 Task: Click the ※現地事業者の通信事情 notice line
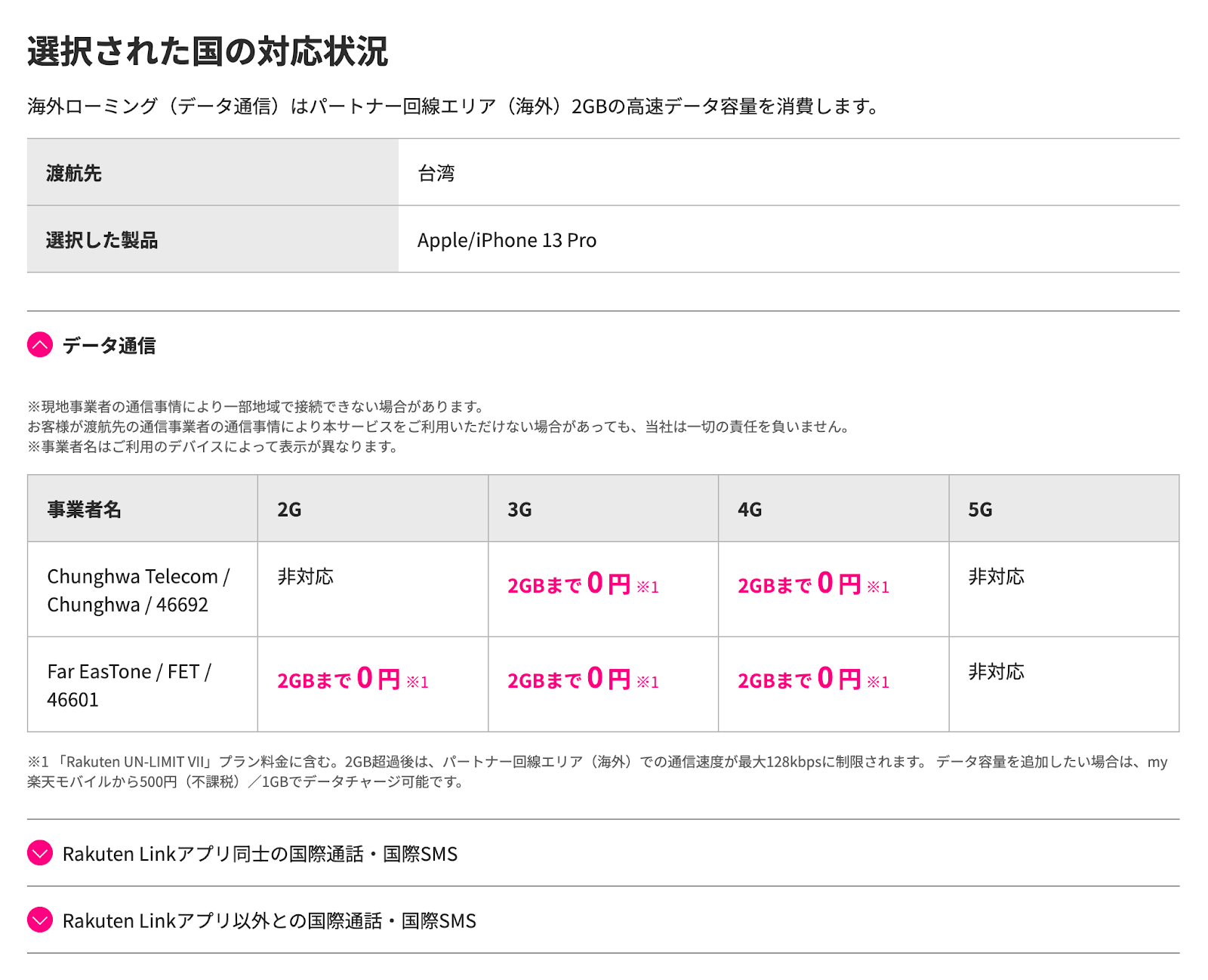[x=256, y=407]
